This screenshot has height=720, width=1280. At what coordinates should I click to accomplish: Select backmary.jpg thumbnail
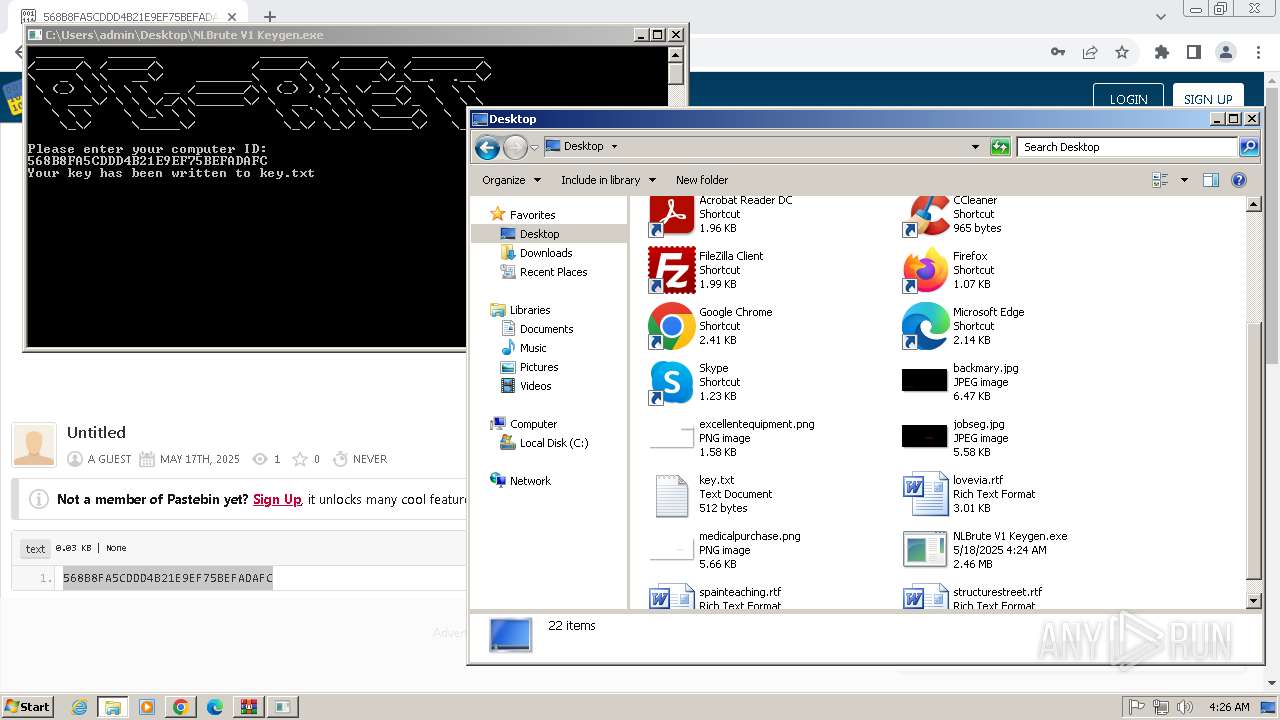(x=925, y=380)
